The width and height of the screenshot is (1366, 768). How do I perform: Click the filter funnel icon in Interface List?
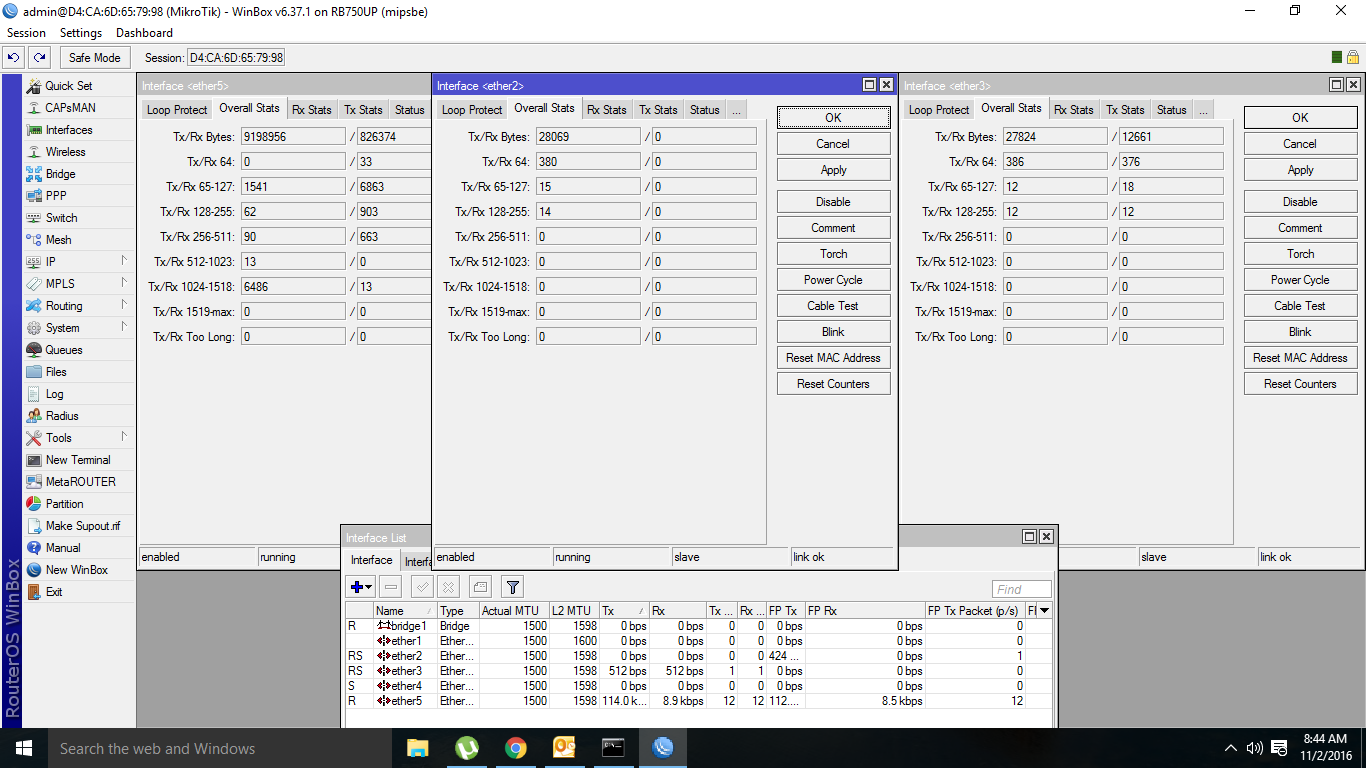pyautogui.click(x=512, y=587)
